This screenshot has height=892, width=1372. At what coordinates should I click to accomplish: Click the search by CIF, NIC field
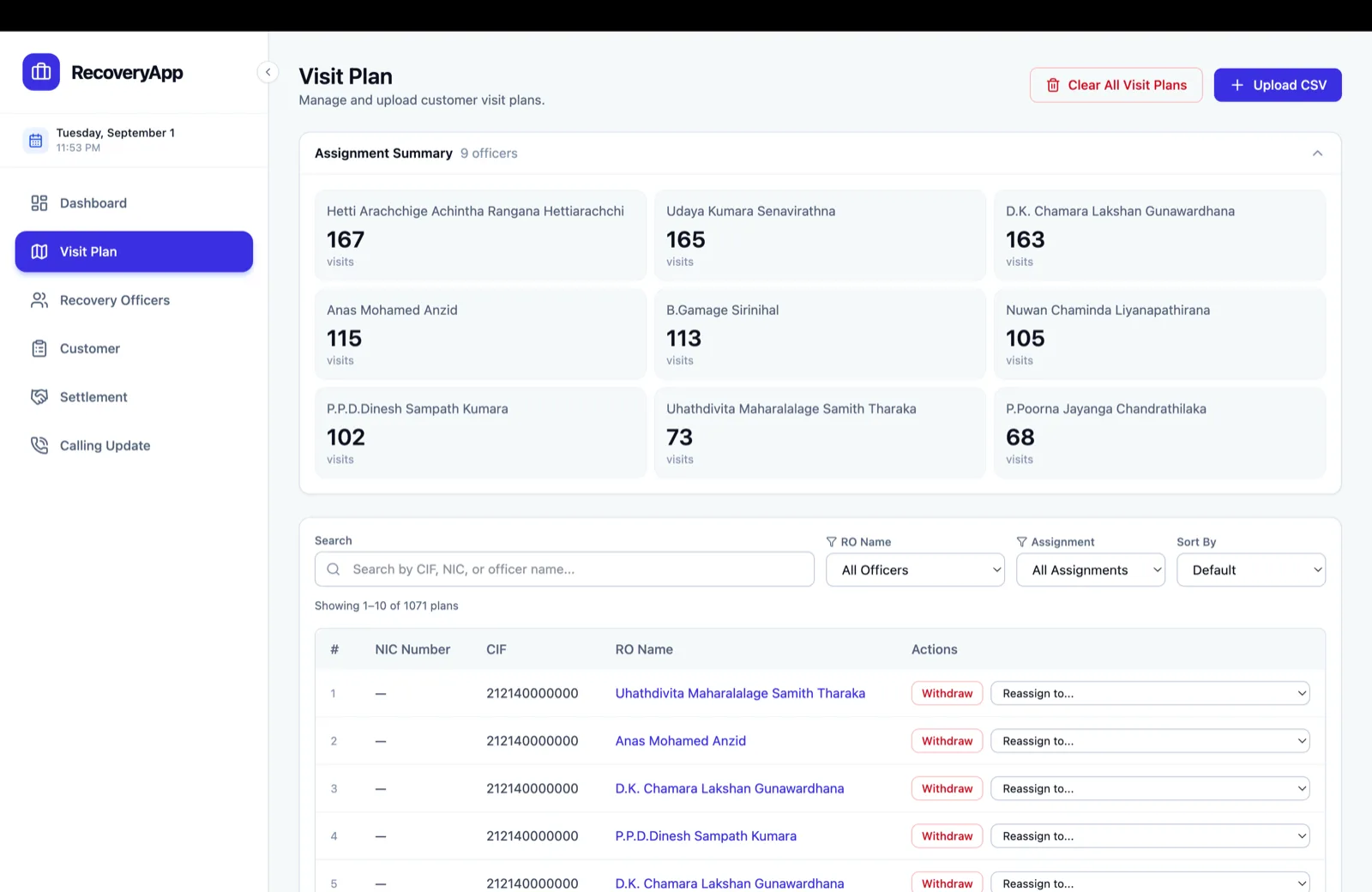pyautogui.click(x=564, y=569)
